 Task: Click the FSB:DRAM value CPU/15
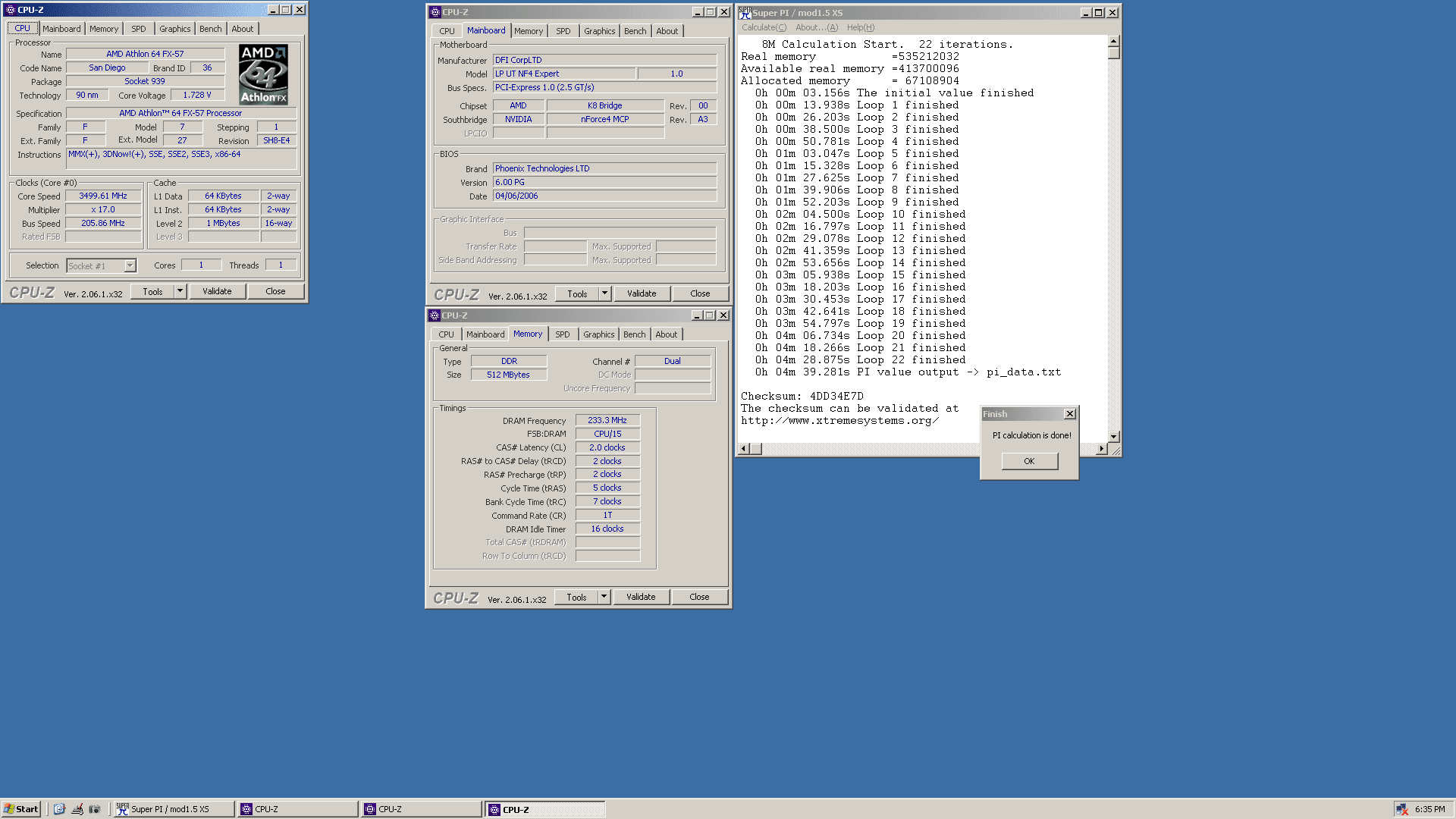tap(607, 434)
